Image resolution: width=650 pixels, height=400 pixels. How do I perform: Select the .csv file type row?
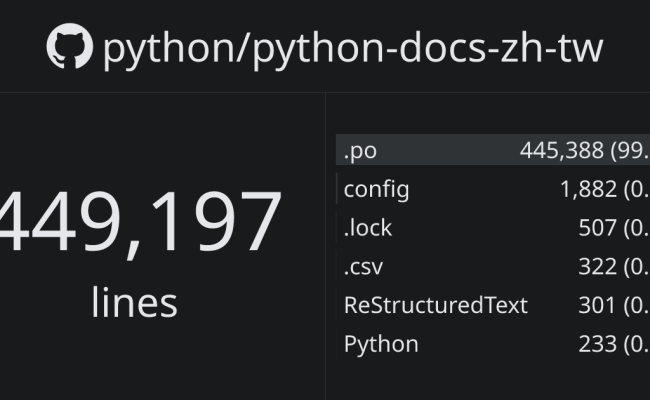click(493, 266)
